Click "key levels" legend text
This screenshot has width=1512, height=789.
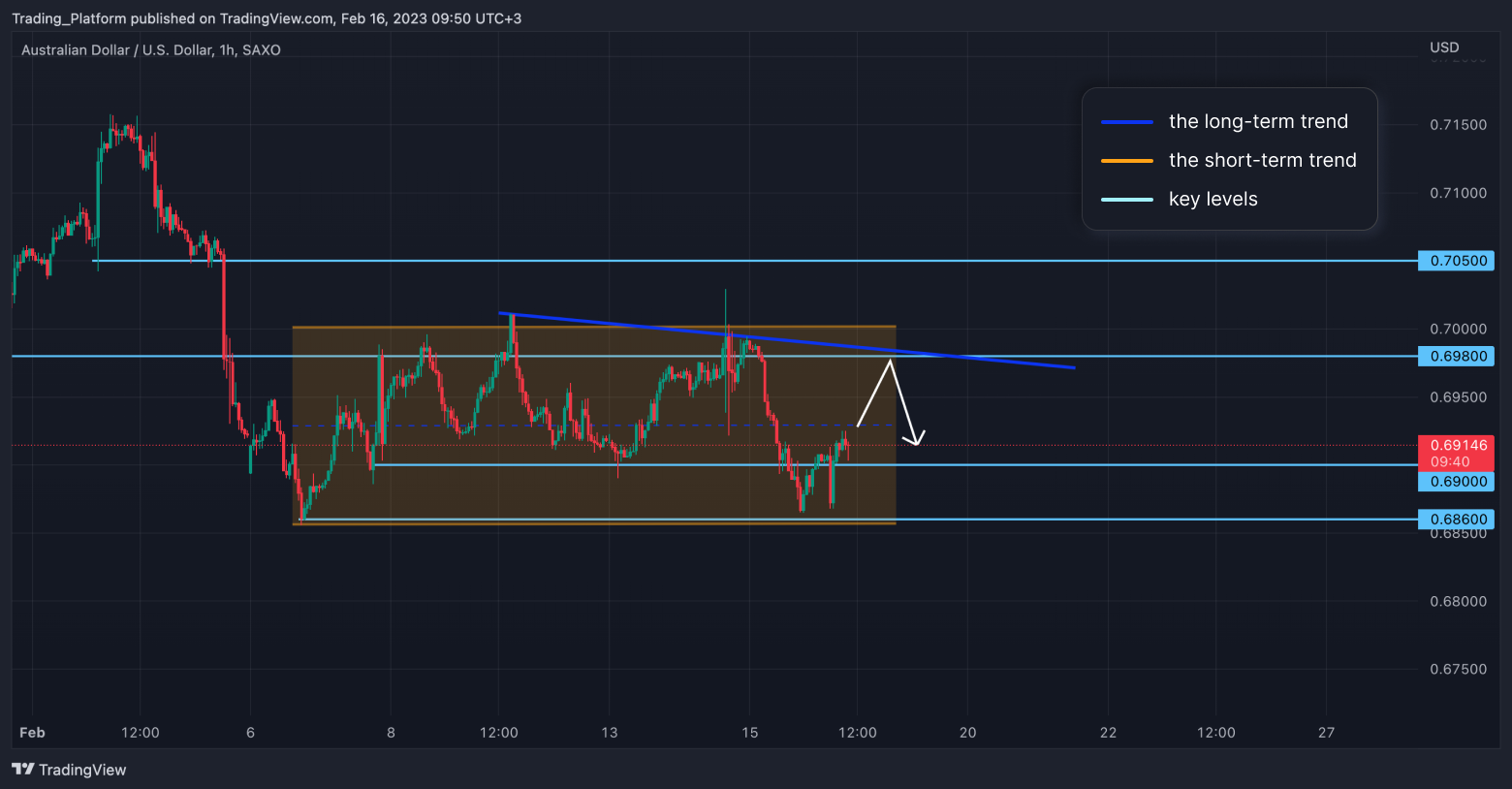(x=1213, y=200)
